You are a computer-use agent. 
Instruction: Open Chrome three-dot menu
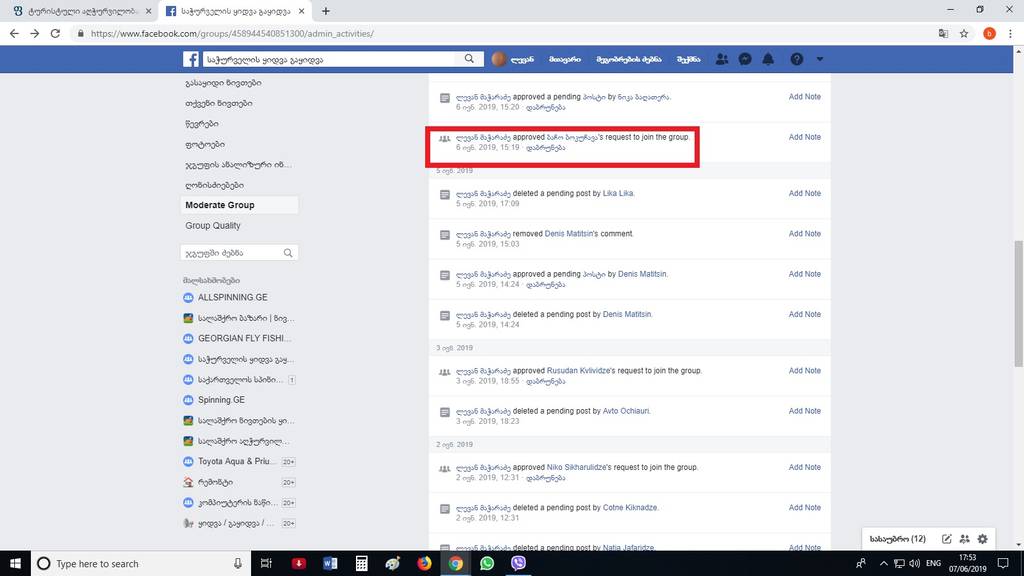tap(1010, 33)
